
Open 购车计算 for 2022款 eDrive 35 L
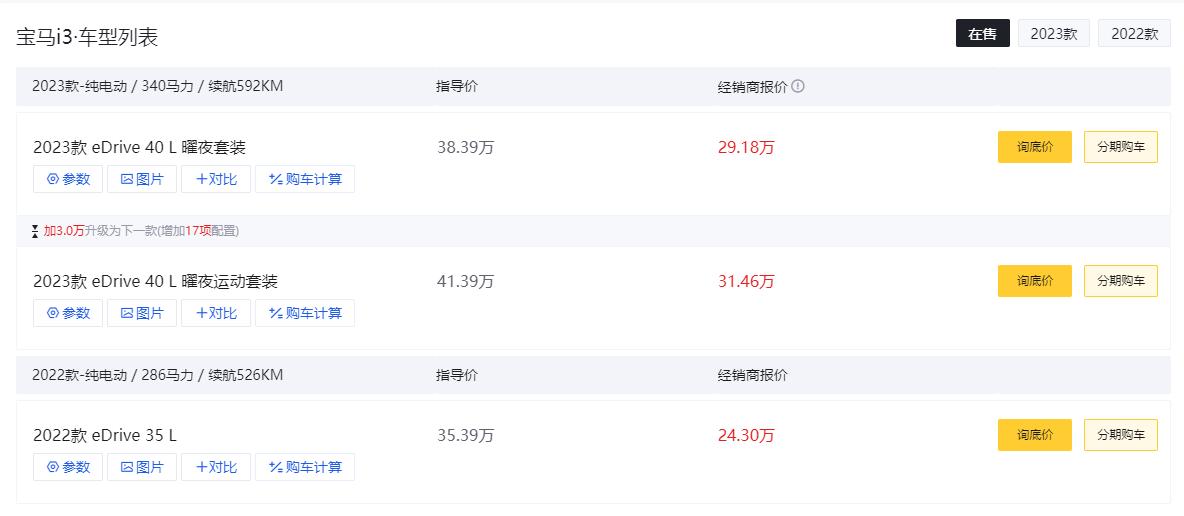305,467
